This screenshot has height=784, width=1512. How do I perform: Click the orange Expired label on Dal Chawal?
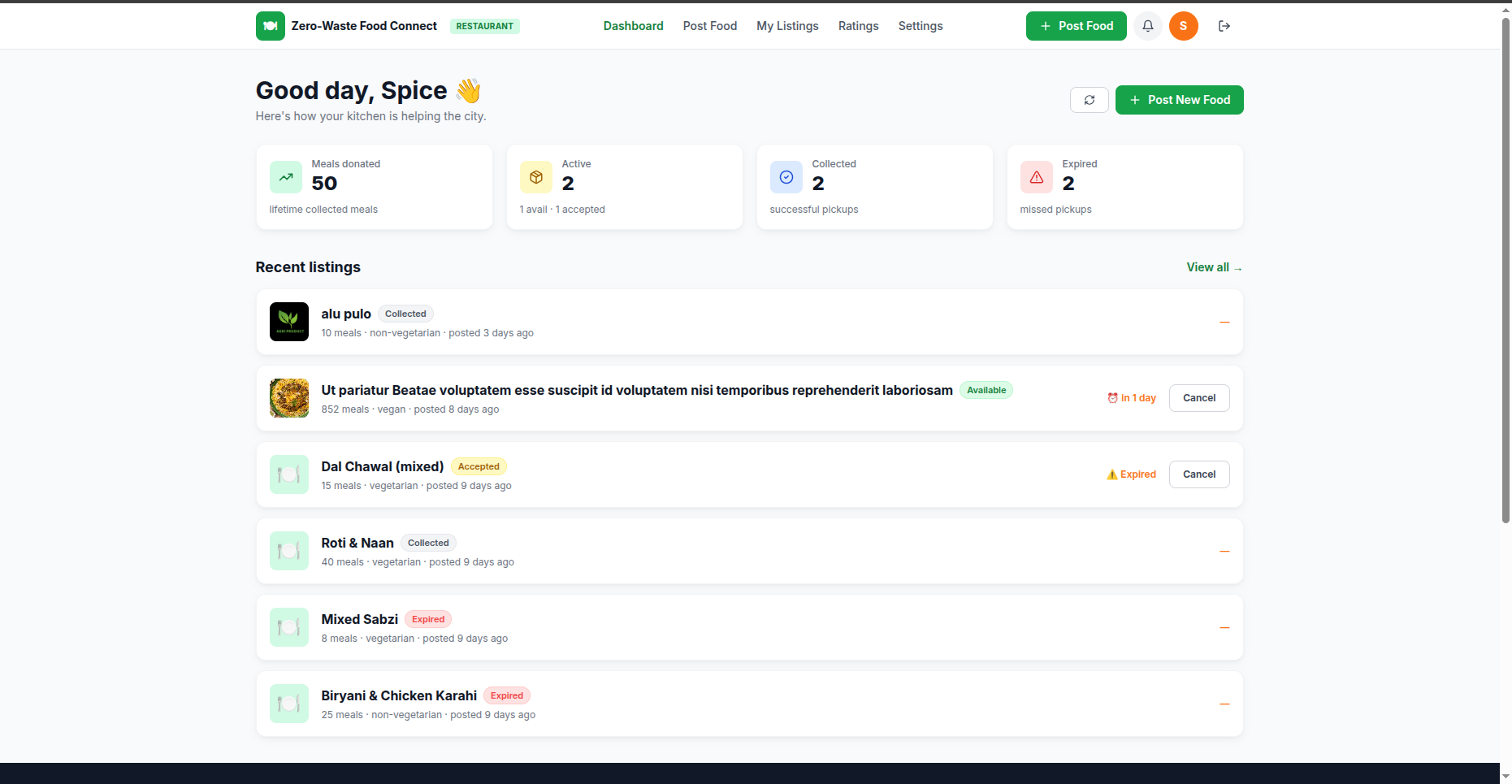(1132, 474)
